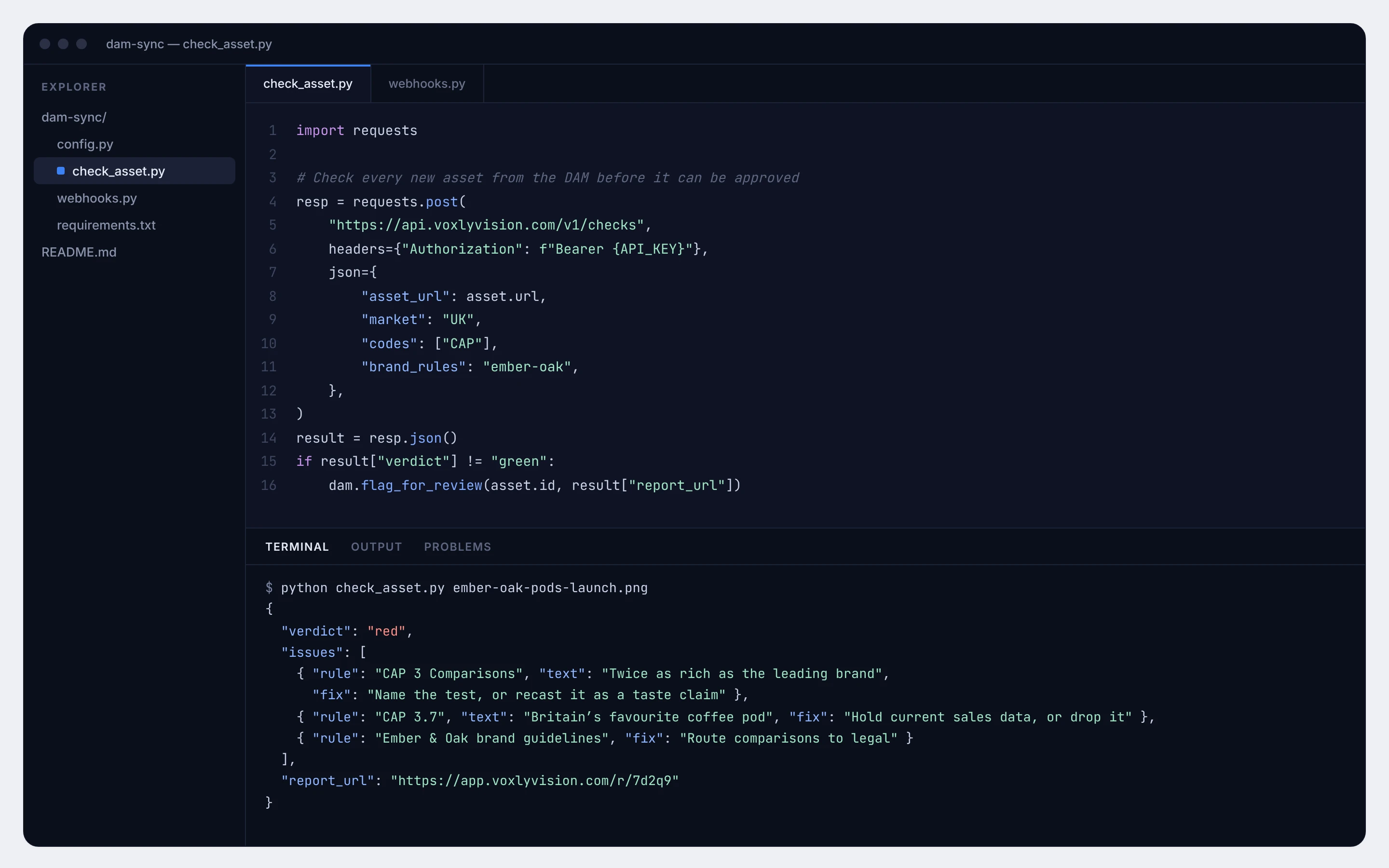The width and height of the screenshot is (1389, 868).
Task: Click the comment about checking every new asset
Action: point(547,178)
